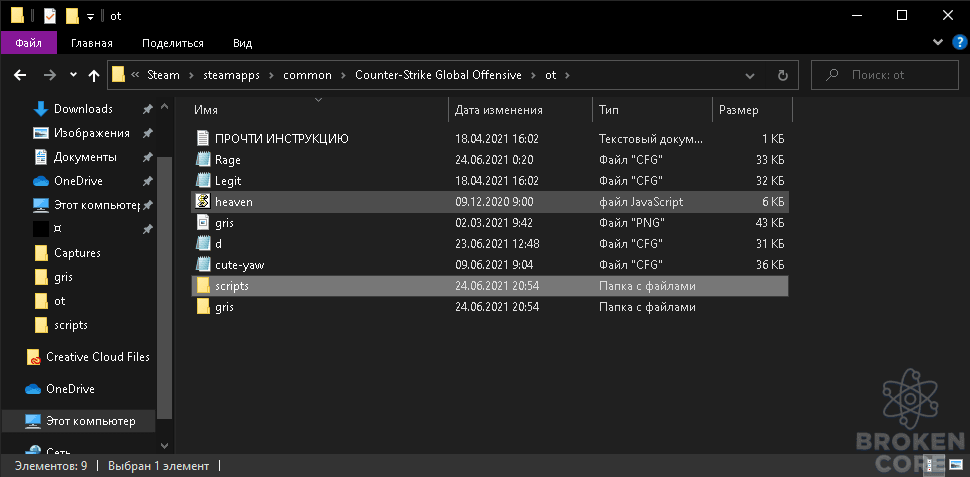The height and width of the screenshot is (477, 970).
Task: Open the Вид ribbon tab
Action: (x=242, y=43)
